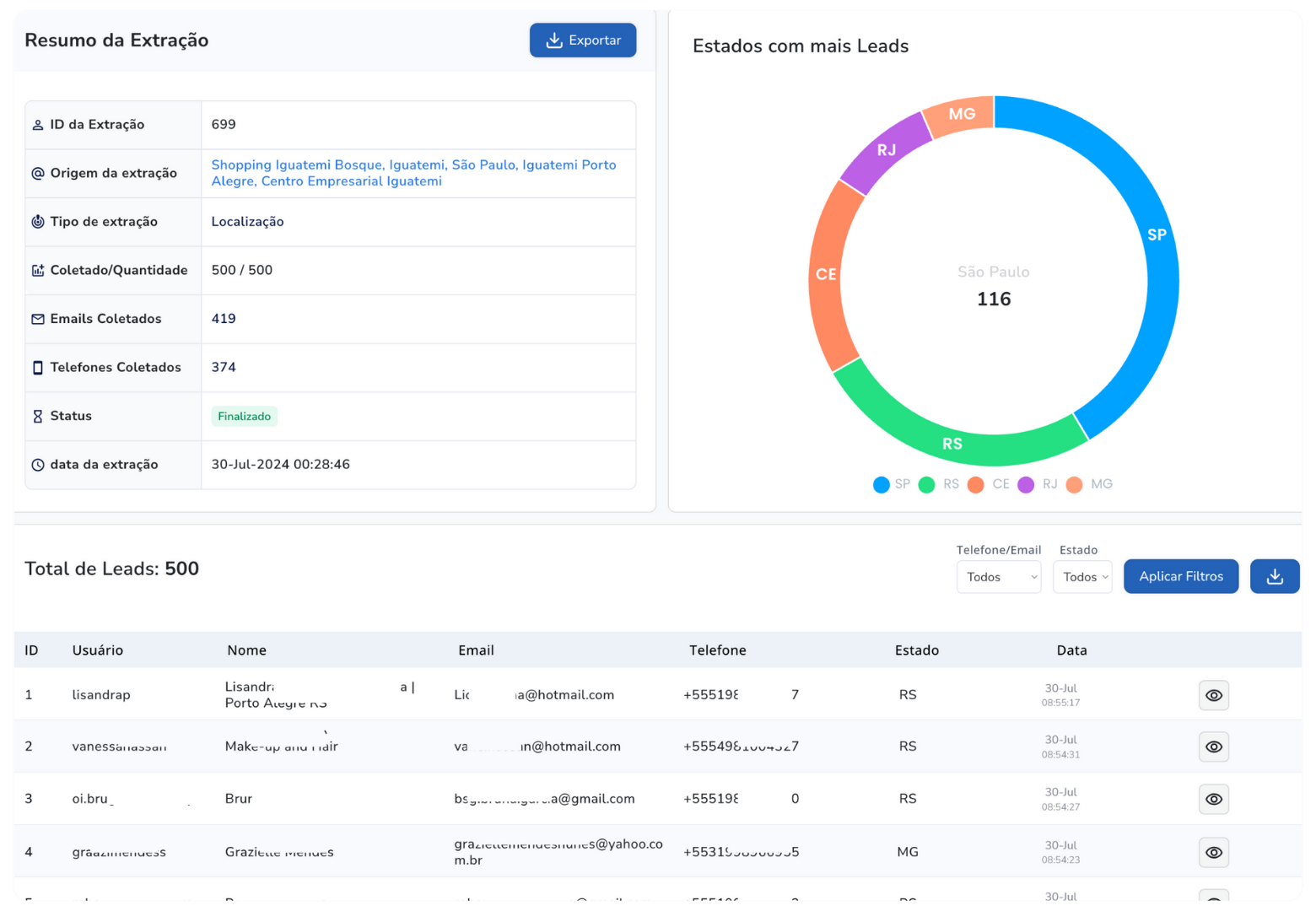Image resolution: width=1316 pixels, height=911 pixels.
Task: Toggle the CE orange legend swatch
Action: pyautogui.click(x=976, y=485)
